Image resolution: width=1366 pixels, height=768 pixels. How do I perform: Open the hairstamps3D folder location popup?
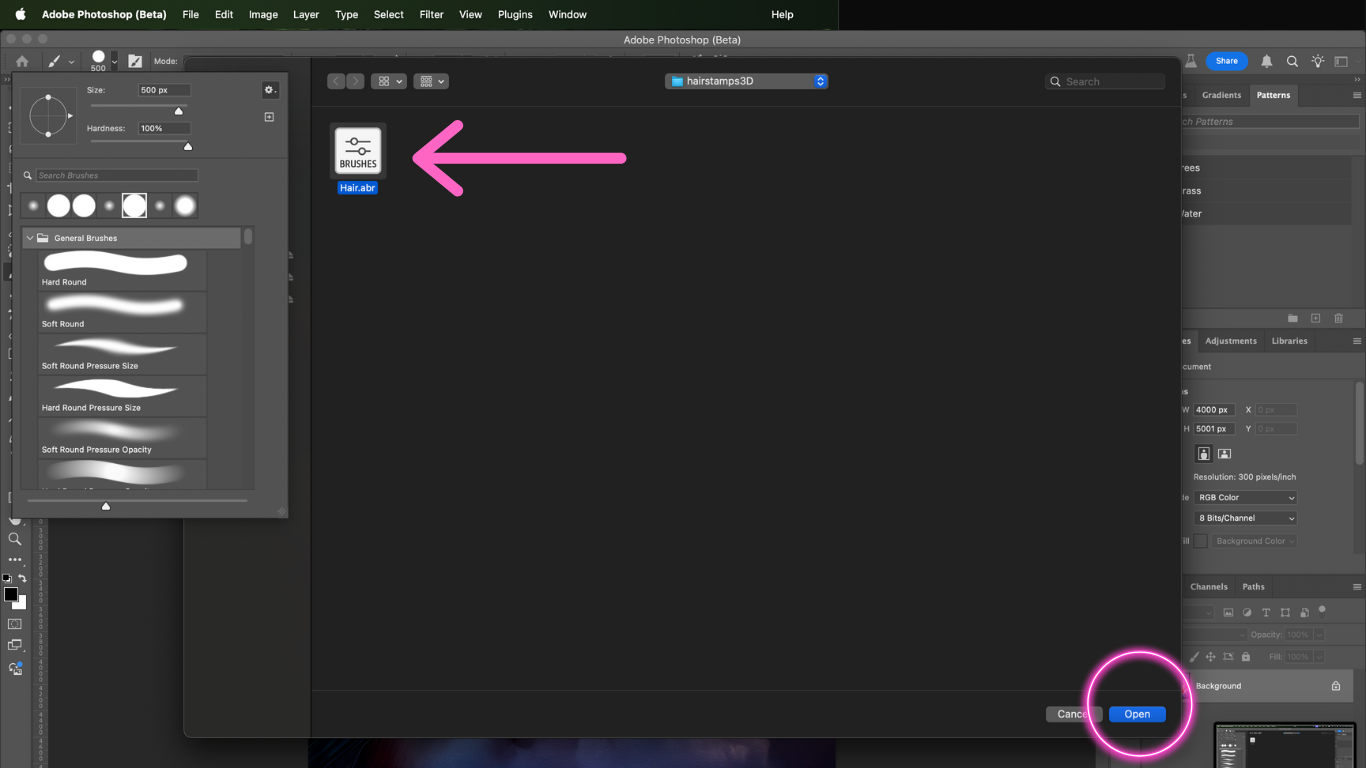click(746, 81)
